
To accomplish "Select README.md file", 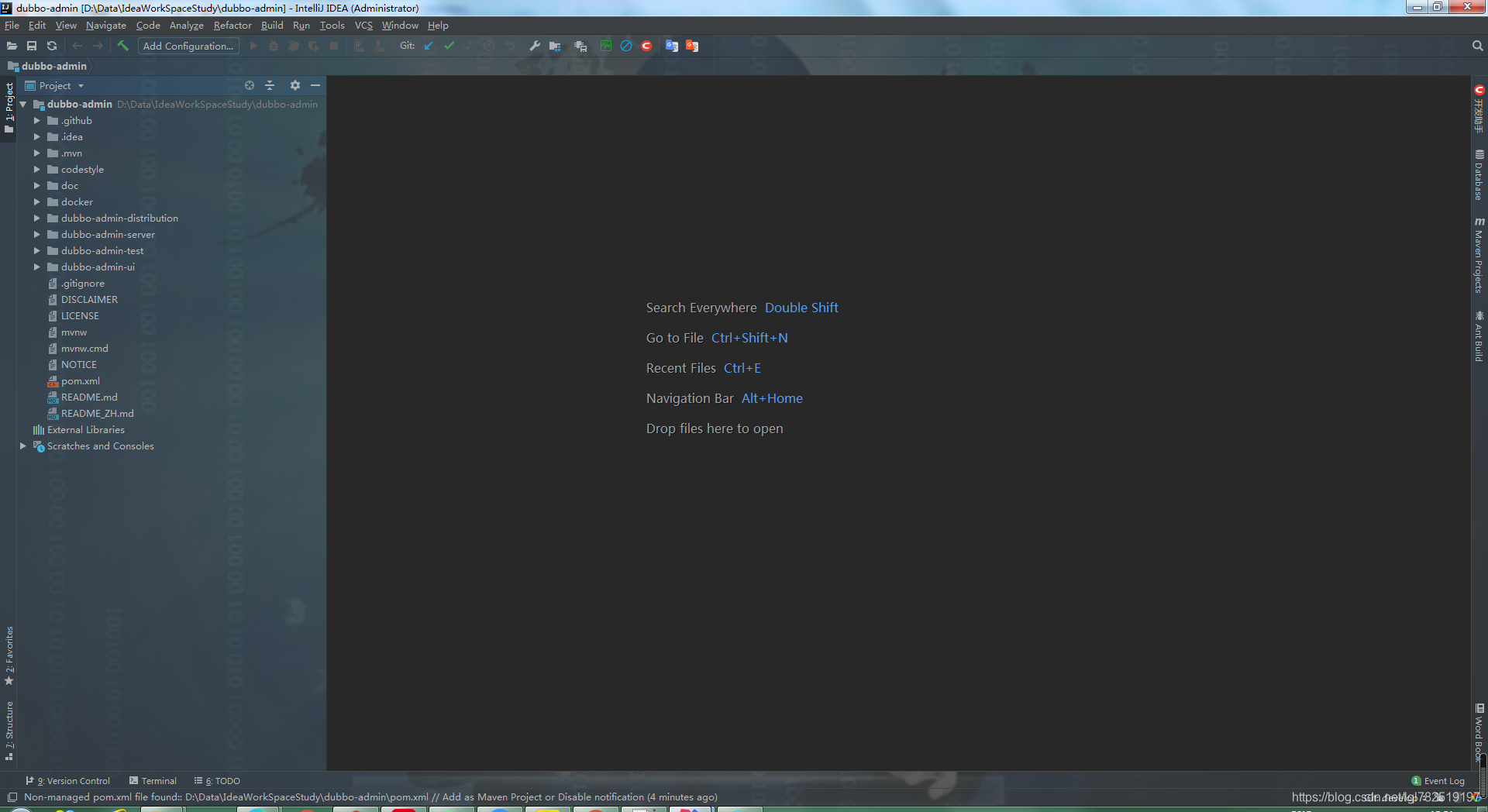I will (89, 397).
